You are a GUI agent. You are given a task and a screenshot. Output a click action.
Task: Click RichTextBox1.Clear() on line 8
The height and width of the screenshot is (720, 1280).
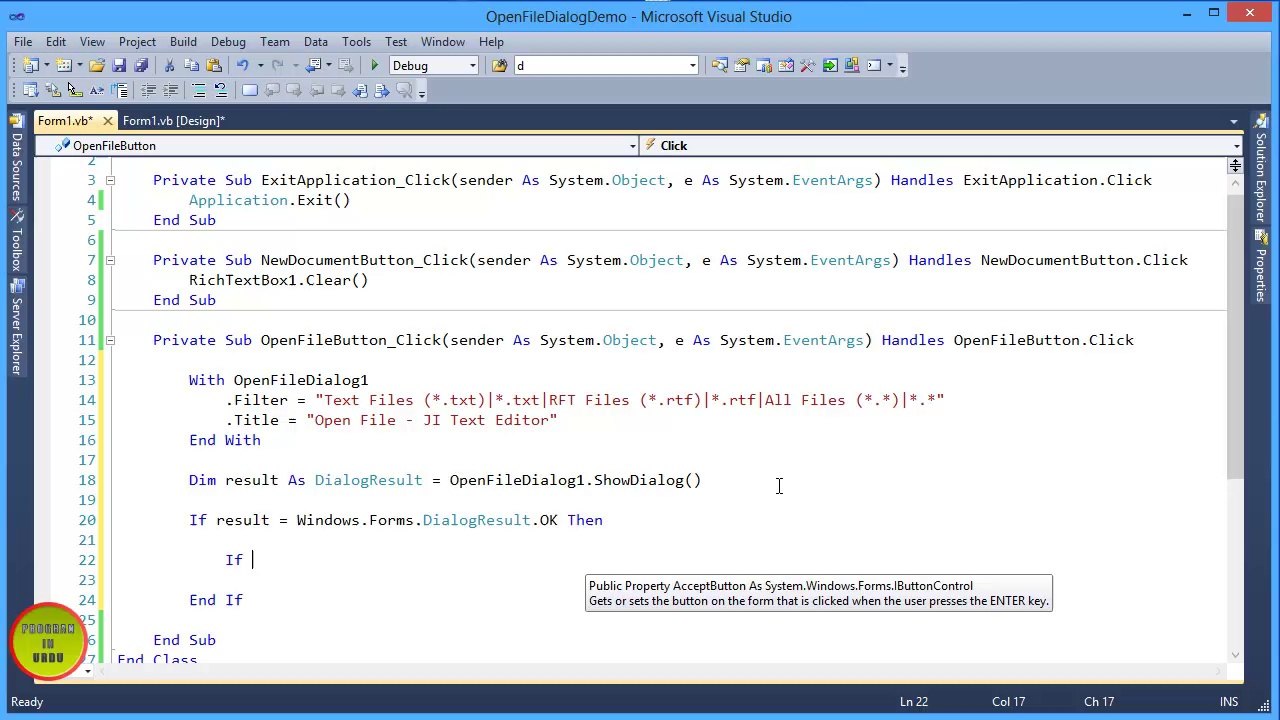(x=279, y=280)
